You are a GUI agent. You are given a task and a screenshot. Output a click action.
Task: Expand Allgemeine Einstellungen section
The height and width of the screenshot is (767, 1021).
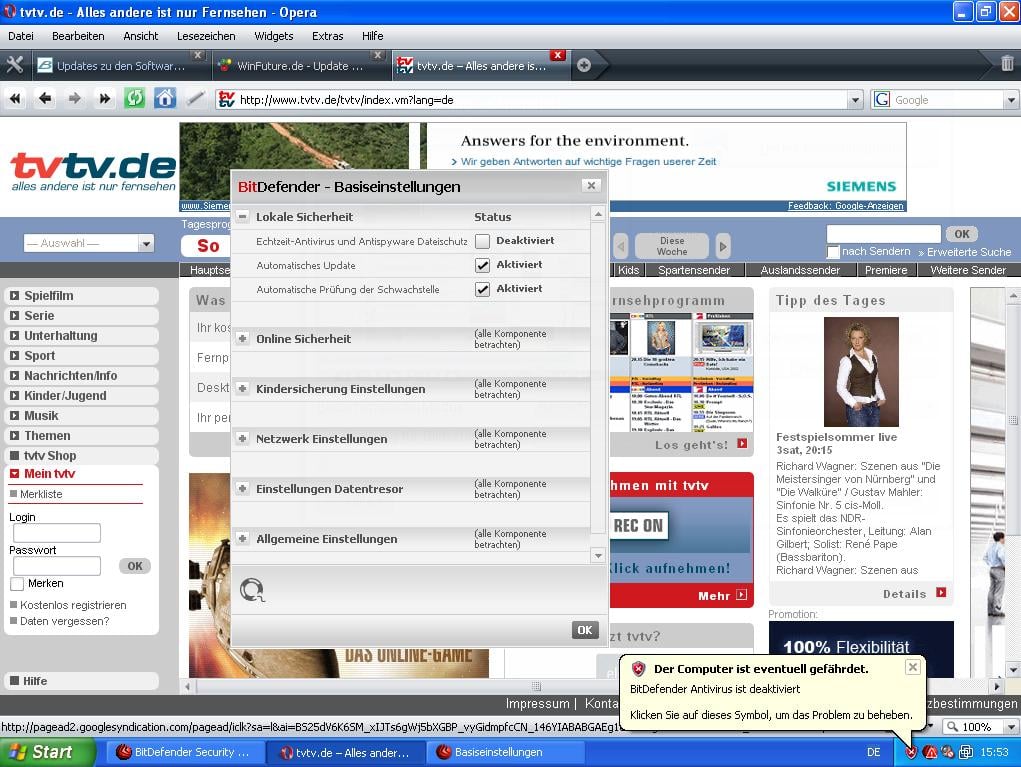point(243,538)
